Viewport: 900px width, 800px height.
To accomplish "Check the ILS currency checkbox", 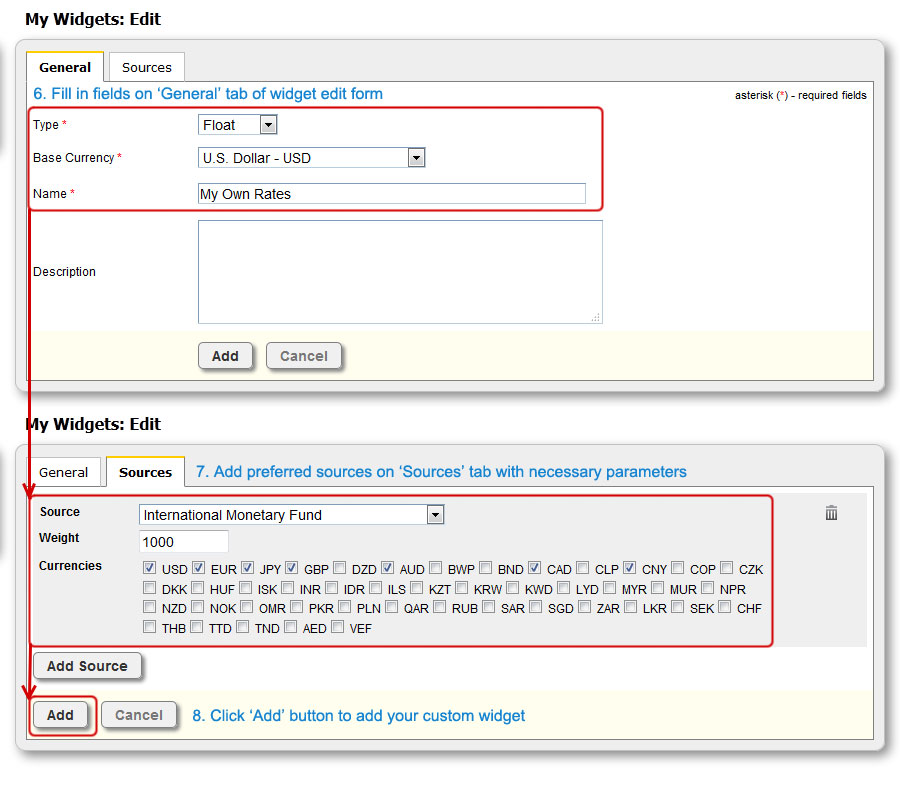I will coord(375,588).
